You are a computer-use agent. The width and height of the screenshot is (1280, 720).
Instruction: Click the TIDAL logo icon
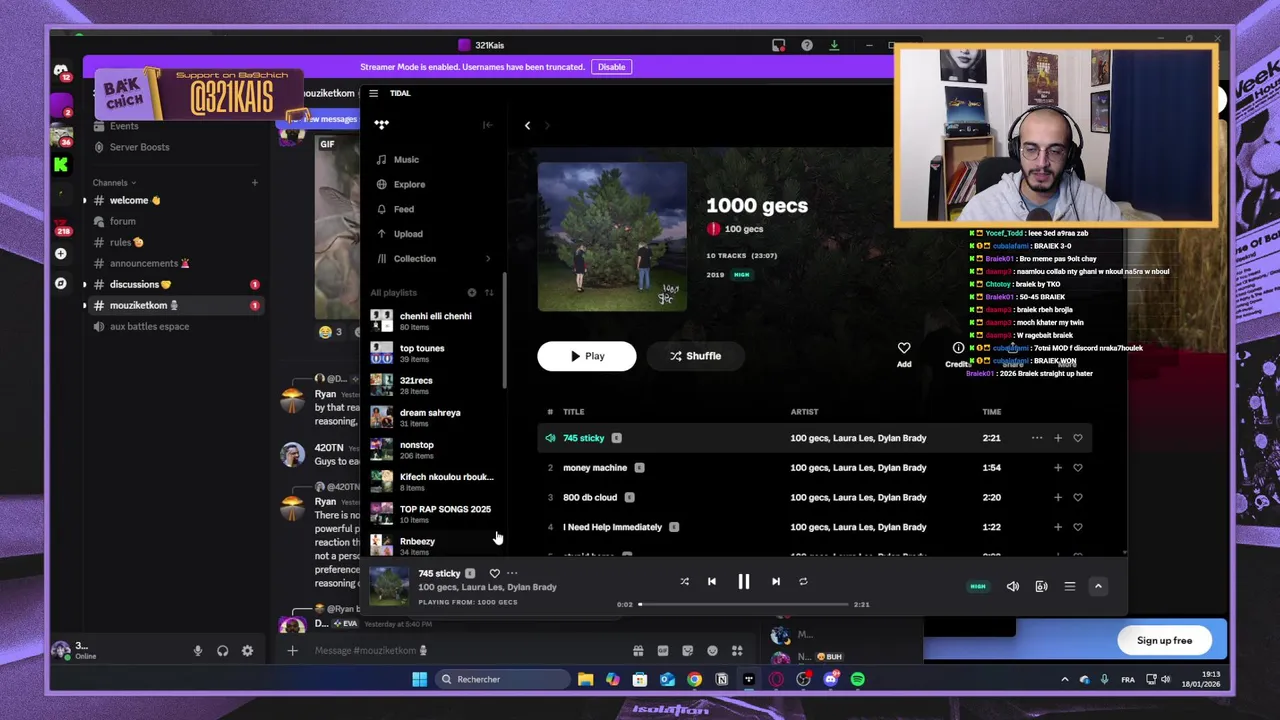click(x=381, y=125)
